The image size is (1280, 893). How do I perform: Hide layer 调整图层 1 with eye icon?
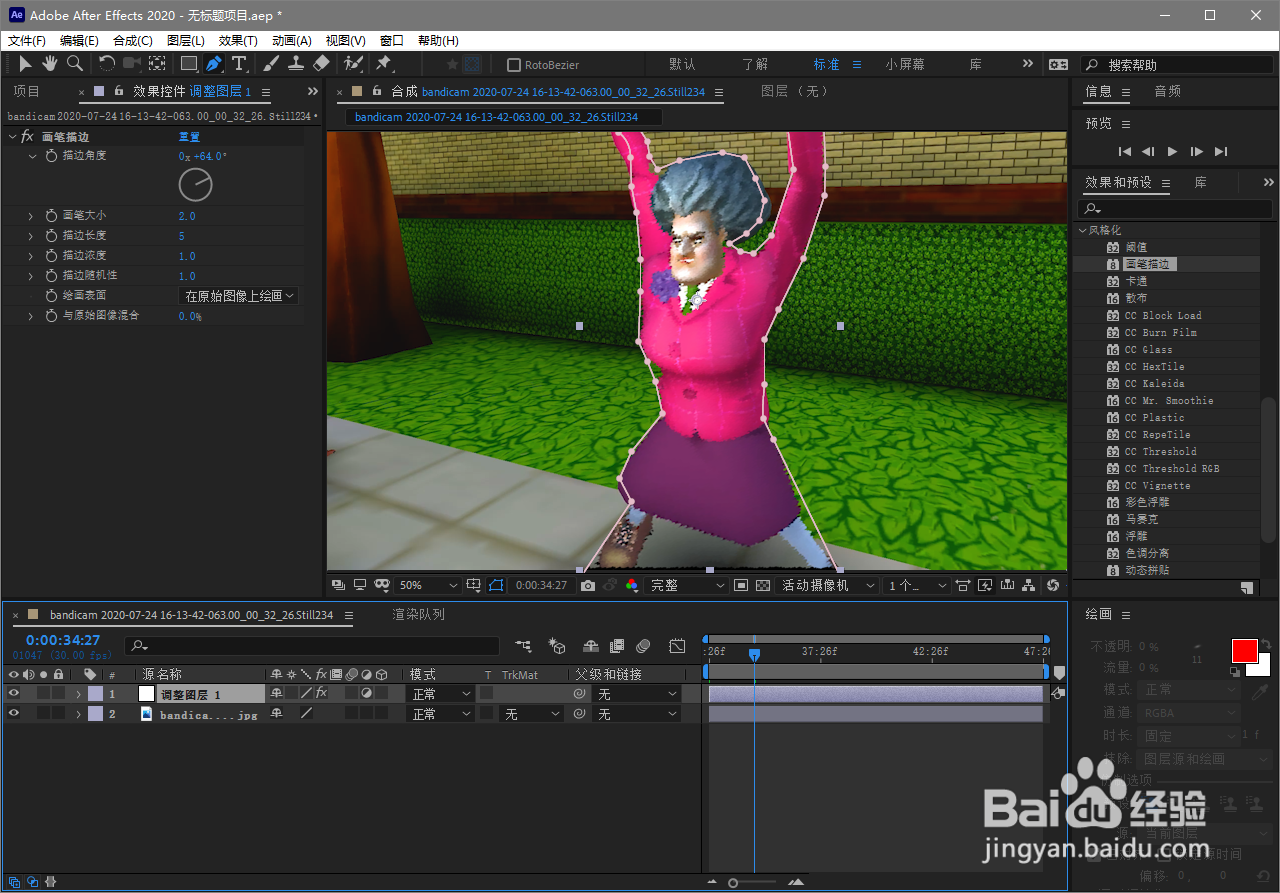point(14,693)
